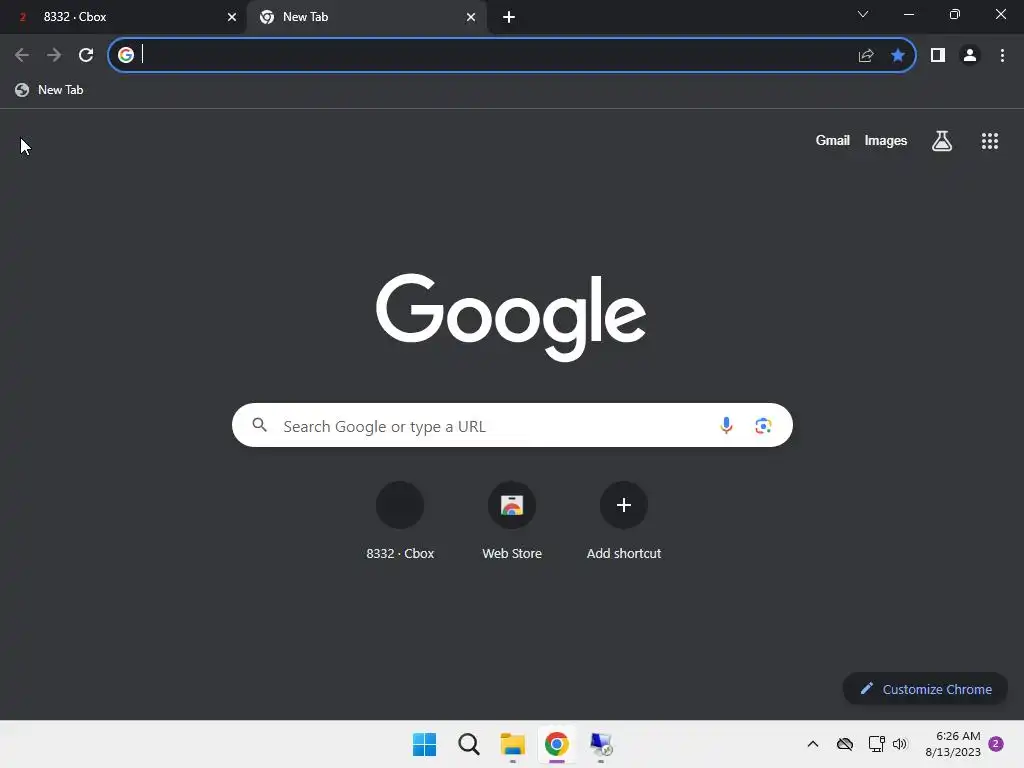Viewport: 1024px width, 768px height.
Task: Open the Windows Start menu
Action: click(424, 744)
